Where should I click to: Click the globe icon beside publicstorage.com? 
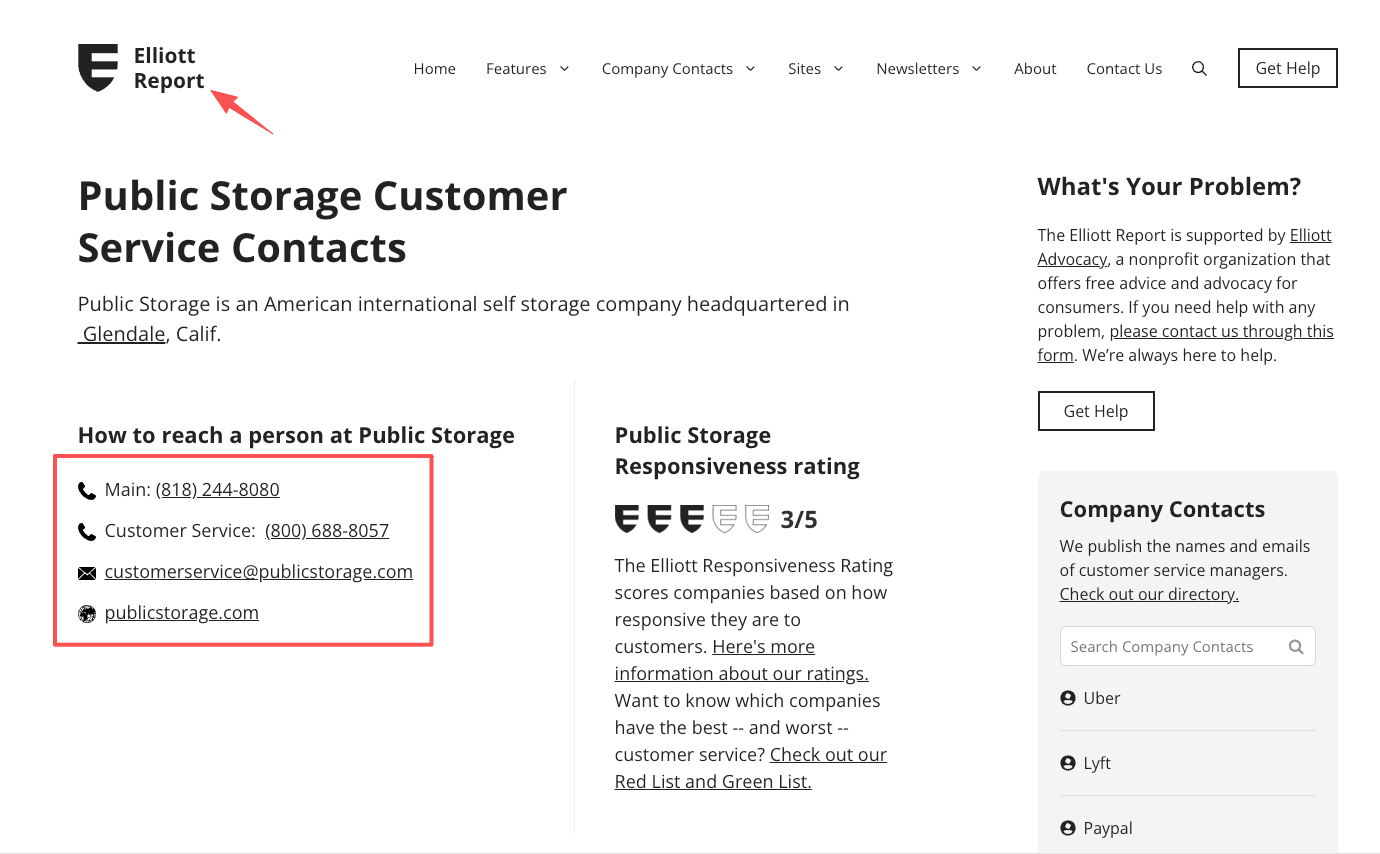click(x=86, y=613)
